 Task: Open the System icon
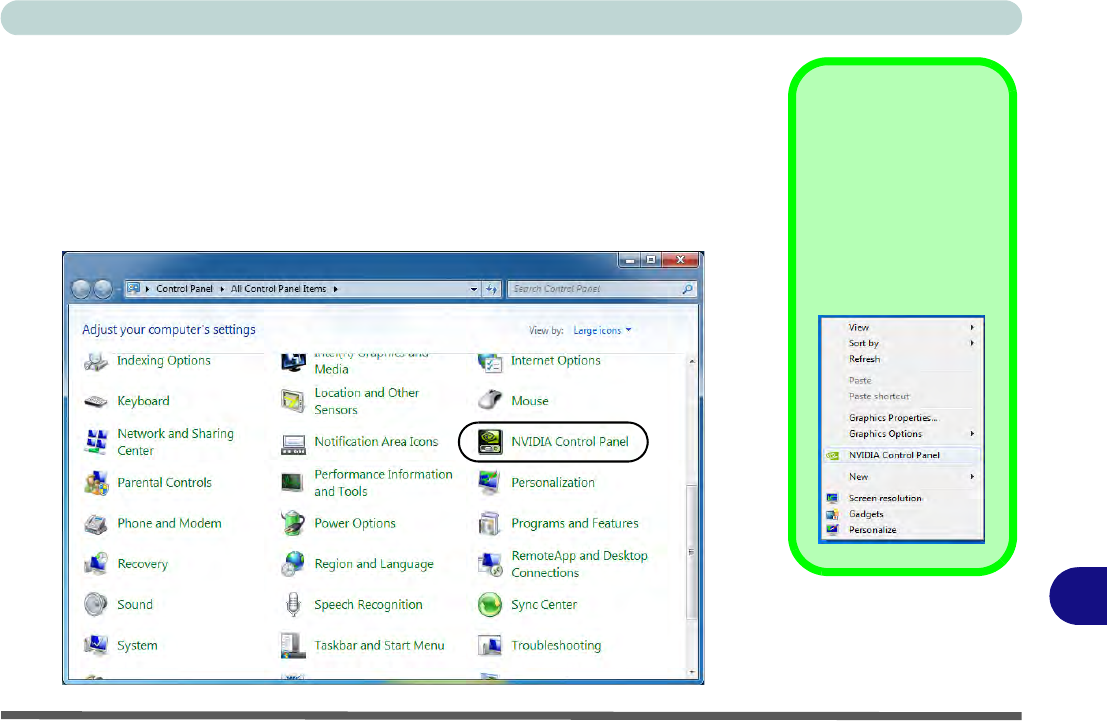(96, 645)
